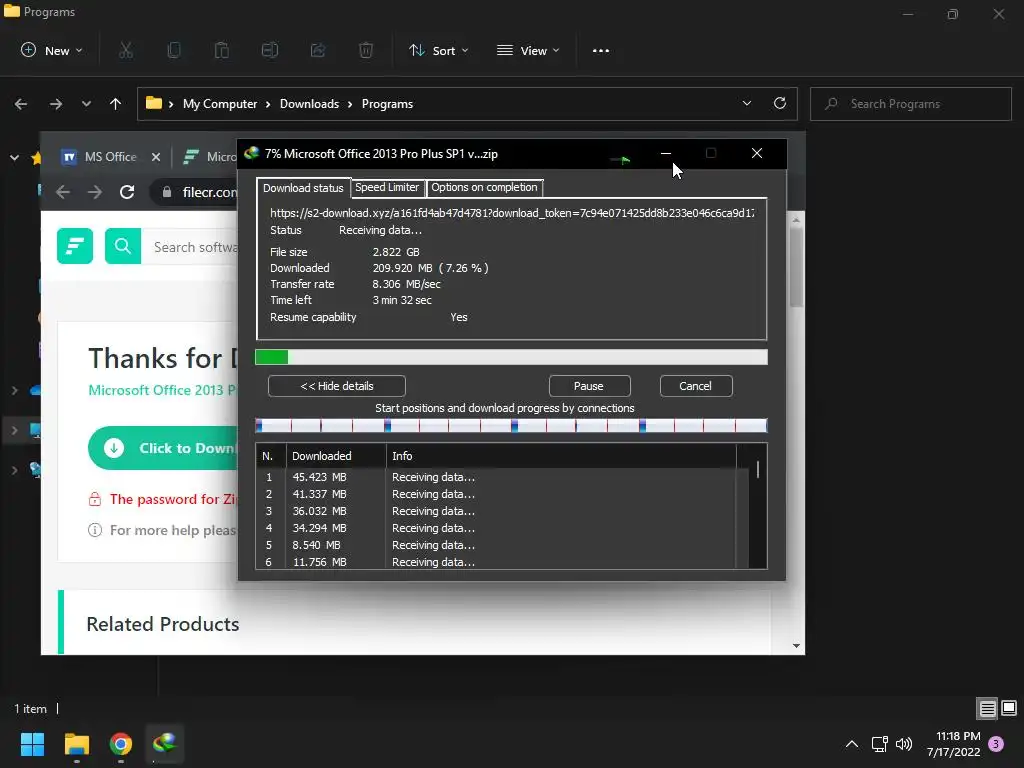The image size is (1024, 768).
Task: Click the green search icon on filecr
Action: (123, 246)
